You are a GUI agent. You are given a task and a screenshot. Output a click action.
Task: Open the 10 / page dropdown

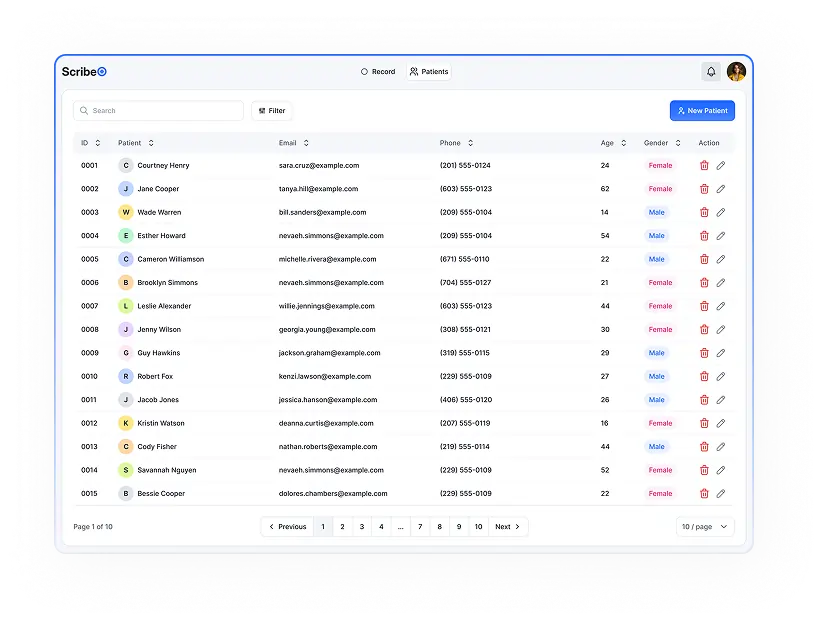pyautogui.click(x=705, y=527)
